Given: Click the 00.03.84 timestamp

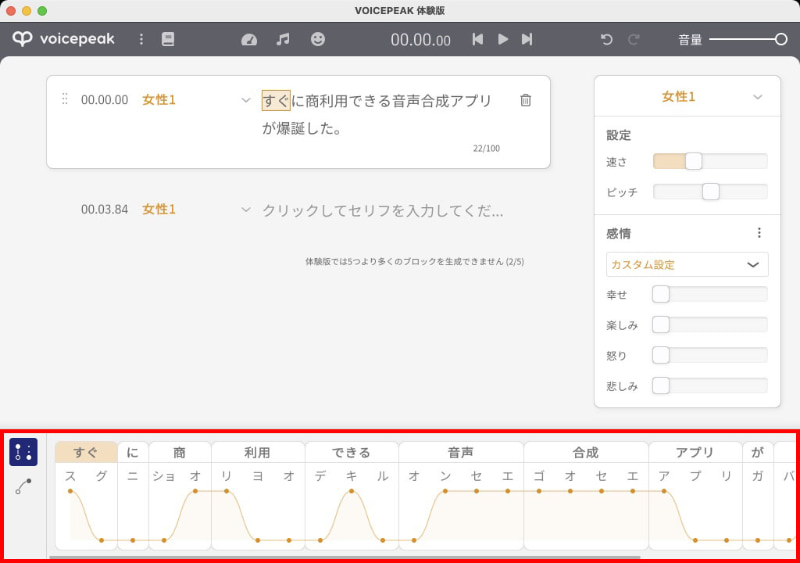Looking at the screenshot, I should point(105,209).
